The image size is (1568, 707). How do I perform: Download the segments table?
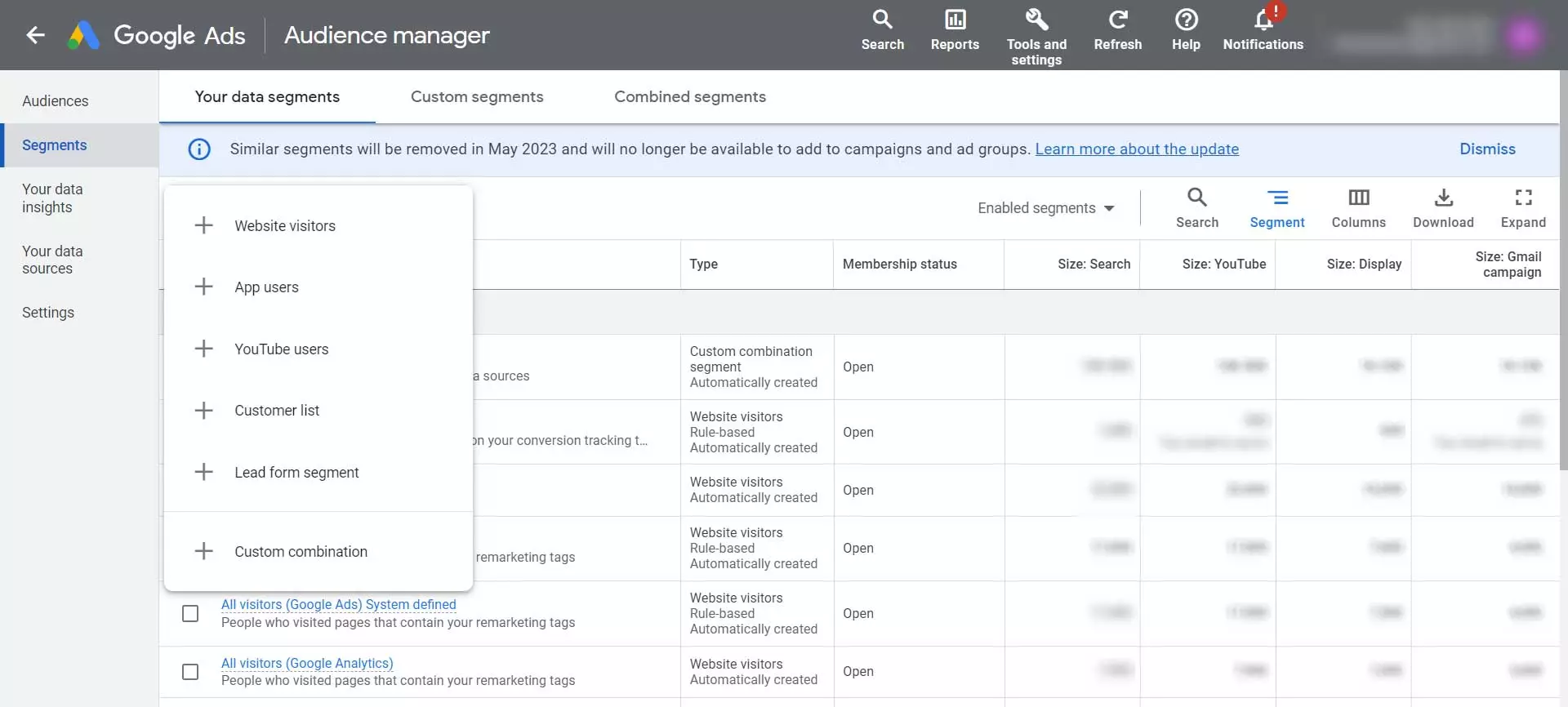click(1443, 208)
